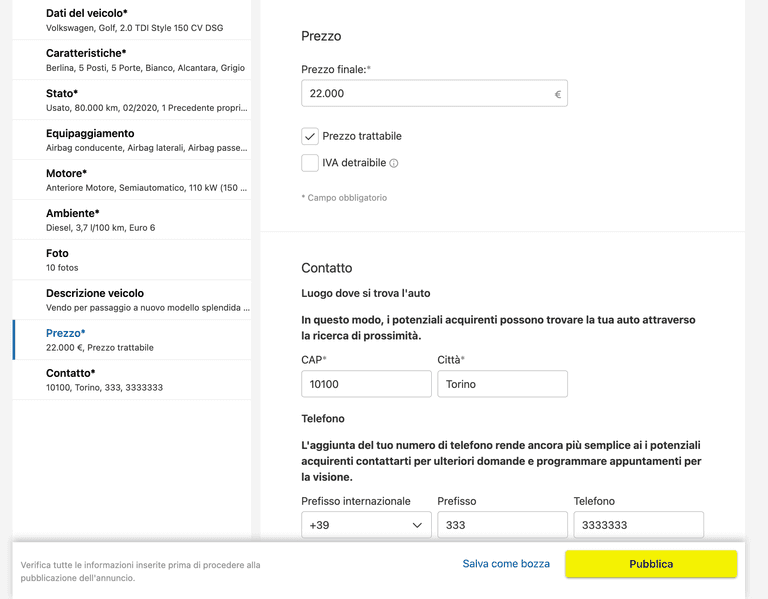Viewport: 768px width, 599px height.
Task: Uncheck the Prezzo trattabile checkbox
Action: (310, 136)
